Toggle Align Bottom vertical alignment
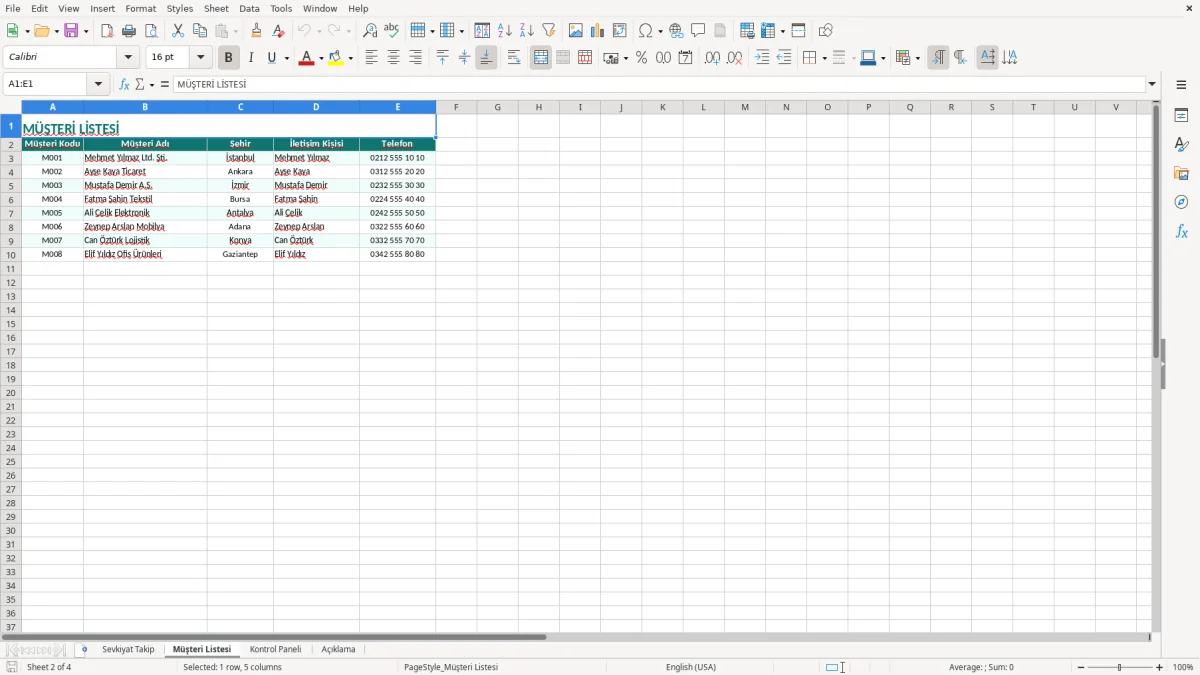1200x675 pixels. coord(486,58)
